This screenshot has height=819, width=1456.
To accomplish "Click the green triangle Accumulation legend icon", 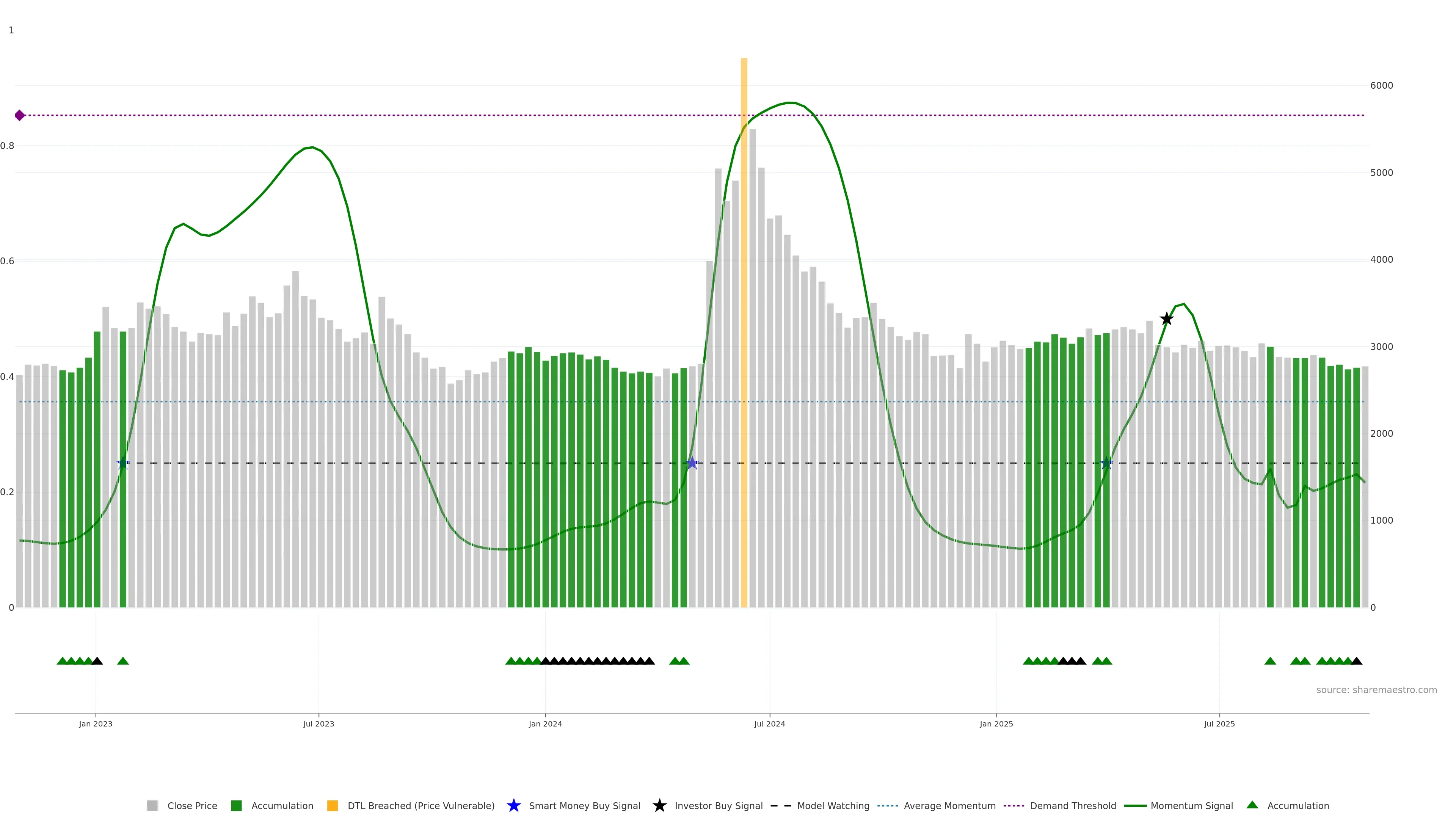I will click(1252, 805).
